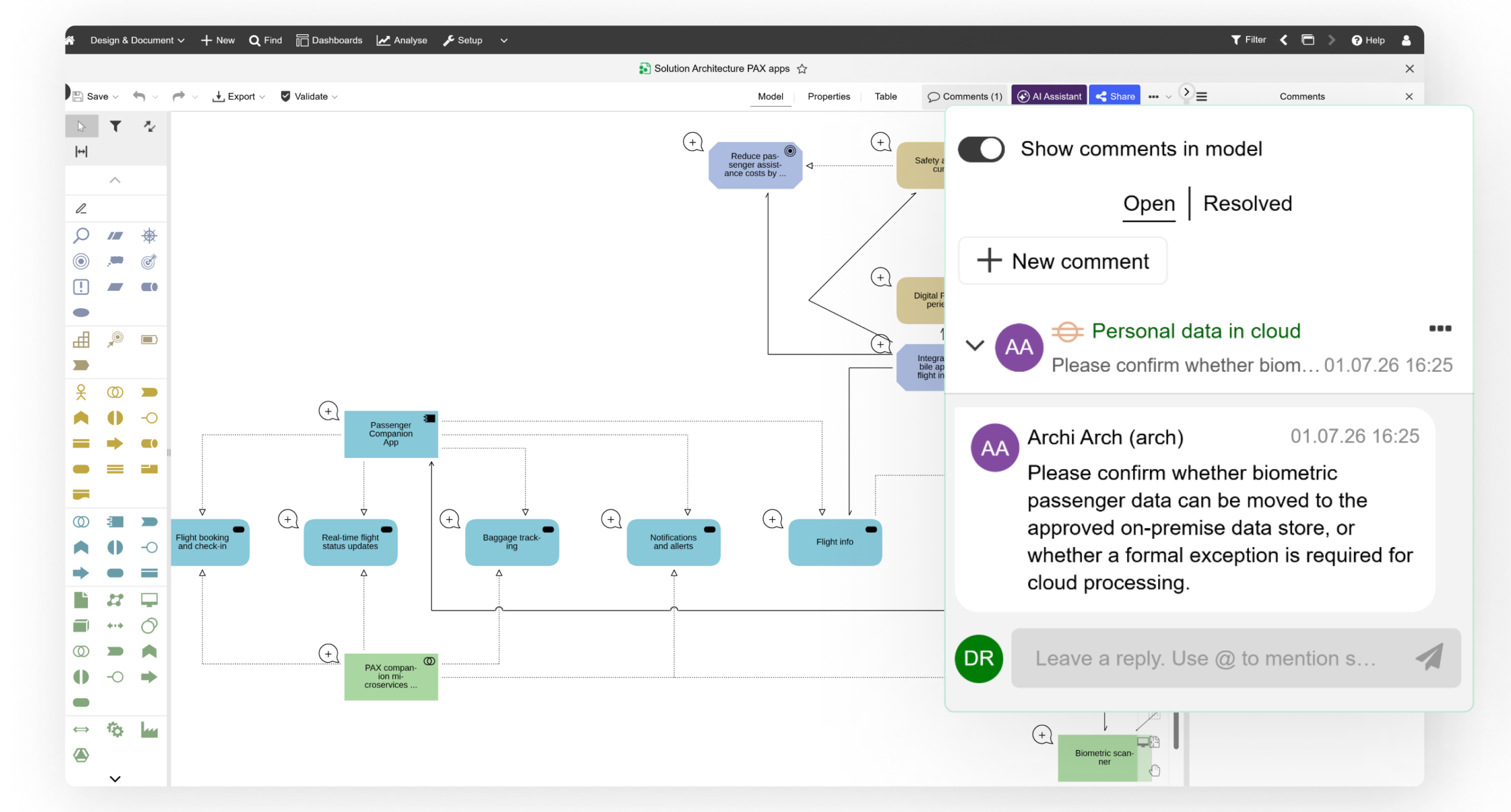
Task: Open the user profile icon
Action: (x=1407, y=40)
